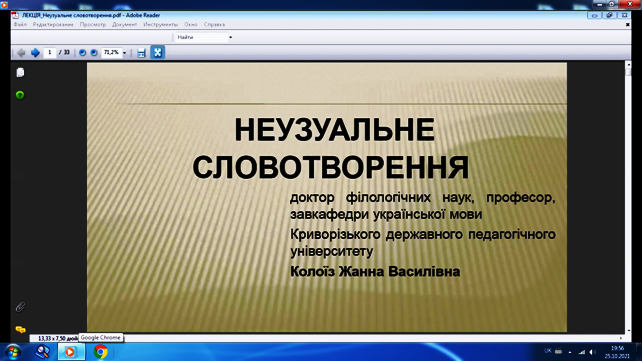Open the Pages panel in the sidebar
The width and height of the screenshot is (643, 362).
pyautogui.click(x=20, y=73)
